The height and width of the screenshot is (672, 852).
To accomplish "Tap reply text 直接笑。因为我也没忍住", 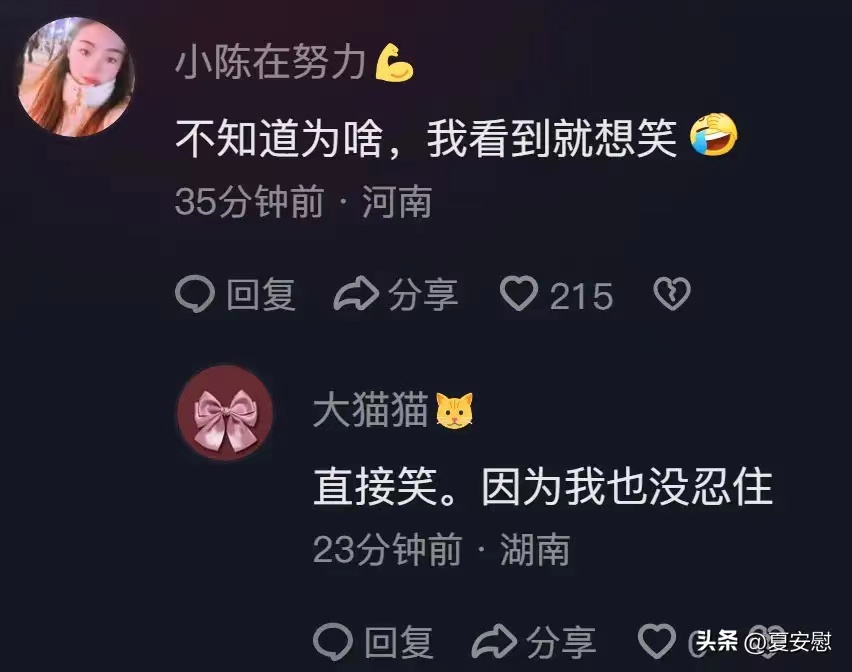I will (543, 486).
